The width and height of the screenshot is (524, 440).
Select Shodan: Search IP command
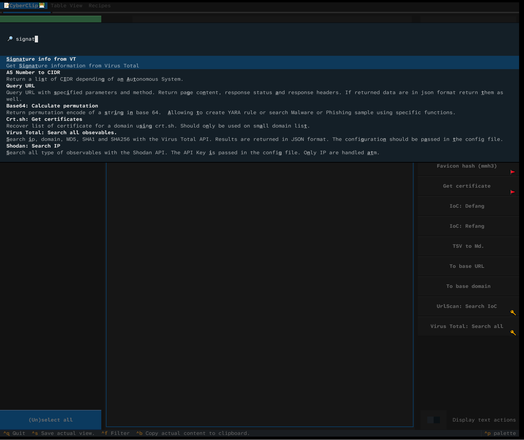point(259,149)
